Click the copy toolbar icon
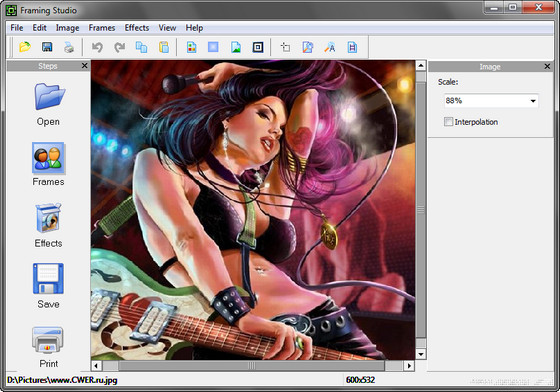 tap(142, 47)
